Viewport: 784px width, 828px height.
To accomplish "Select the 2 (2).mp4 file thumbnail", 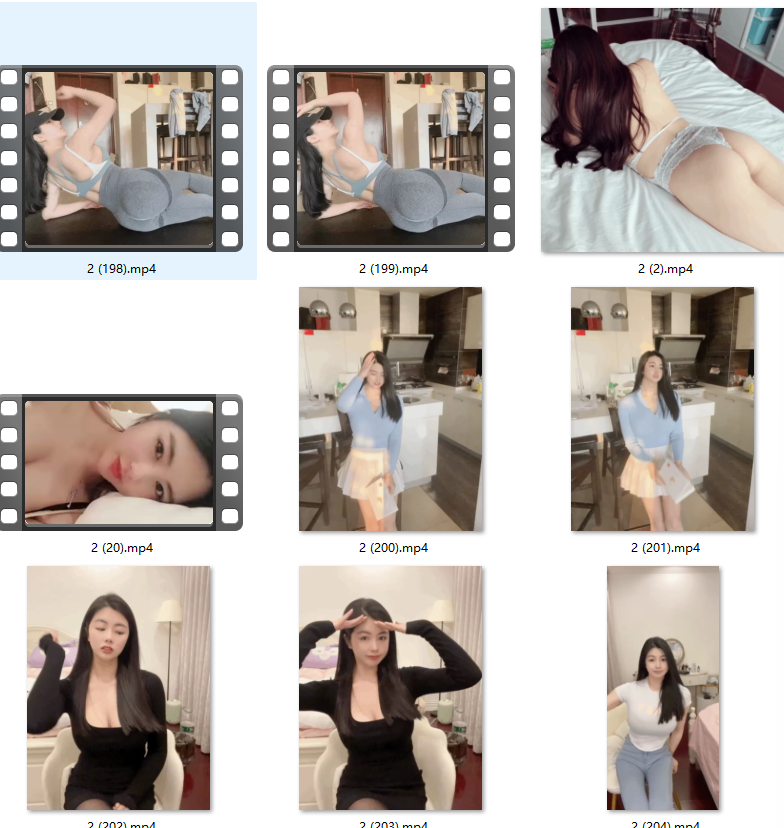I will pyautogui.click(x=662, y=130).
